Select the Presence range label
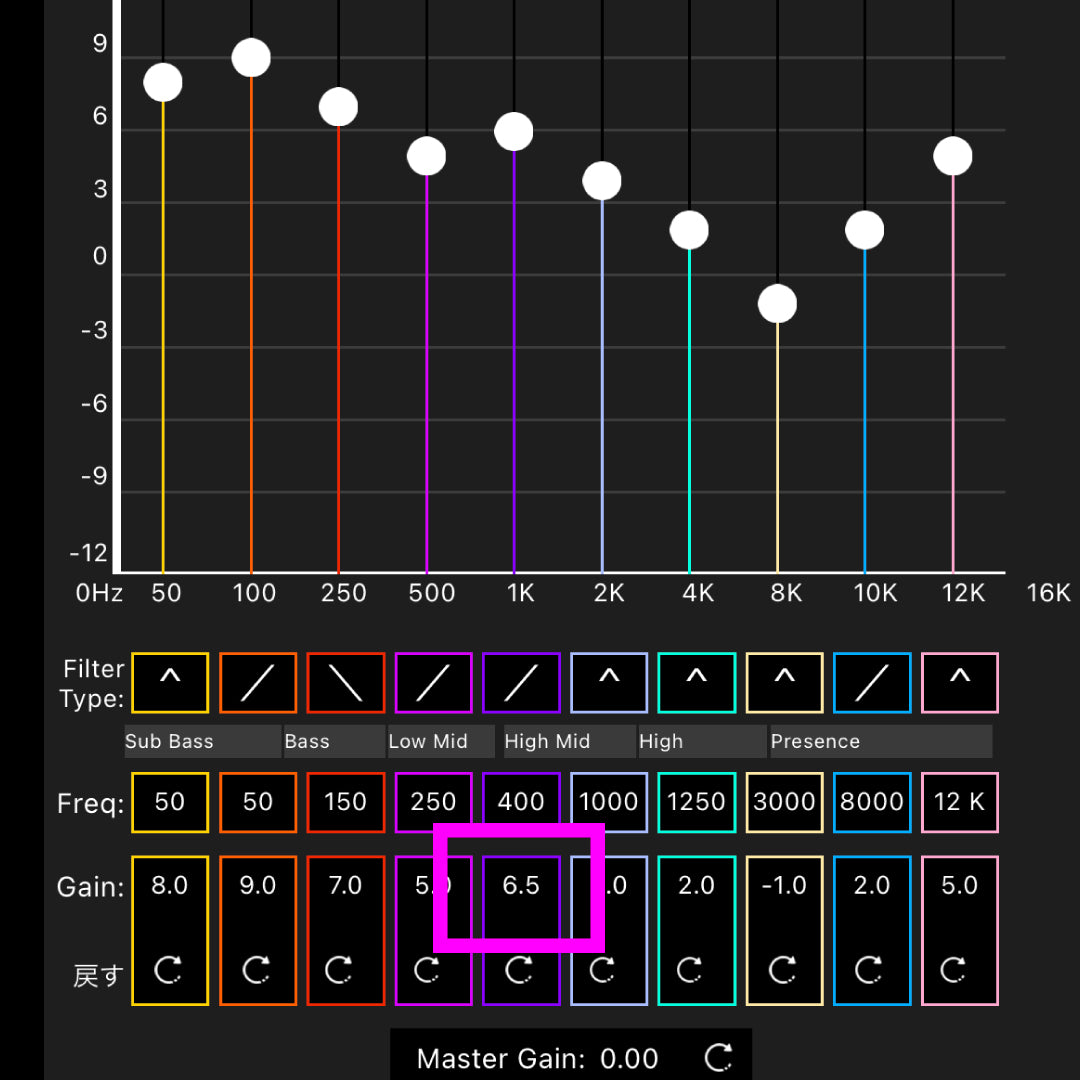This screenshot has width=1080, height=1080. (880, 741)
